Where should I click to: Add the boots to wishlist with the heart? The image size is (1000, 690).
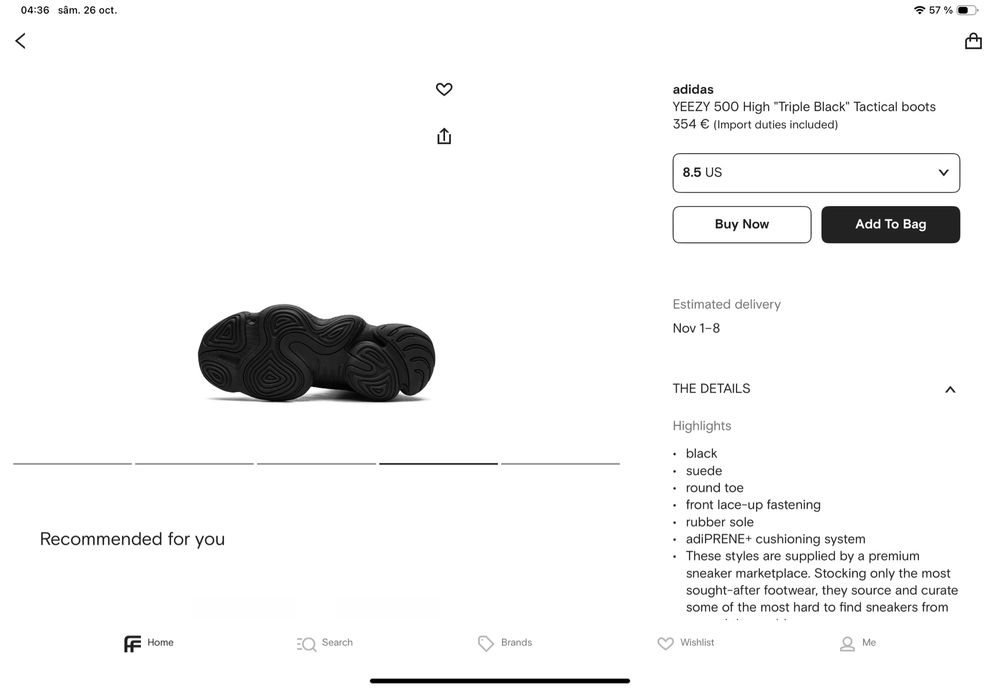(444, 89)
